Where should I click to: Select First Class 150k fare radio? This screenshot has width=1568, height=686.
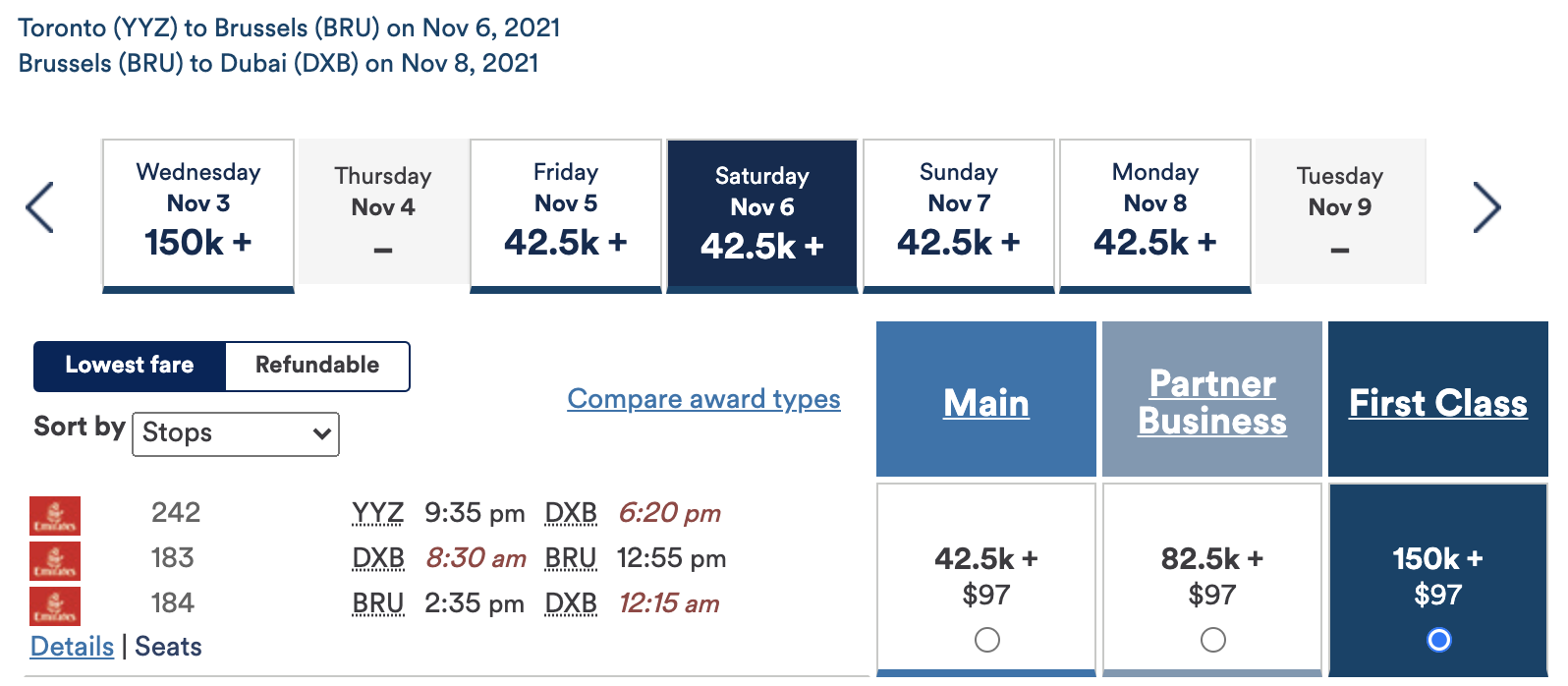coord(1438,640)
